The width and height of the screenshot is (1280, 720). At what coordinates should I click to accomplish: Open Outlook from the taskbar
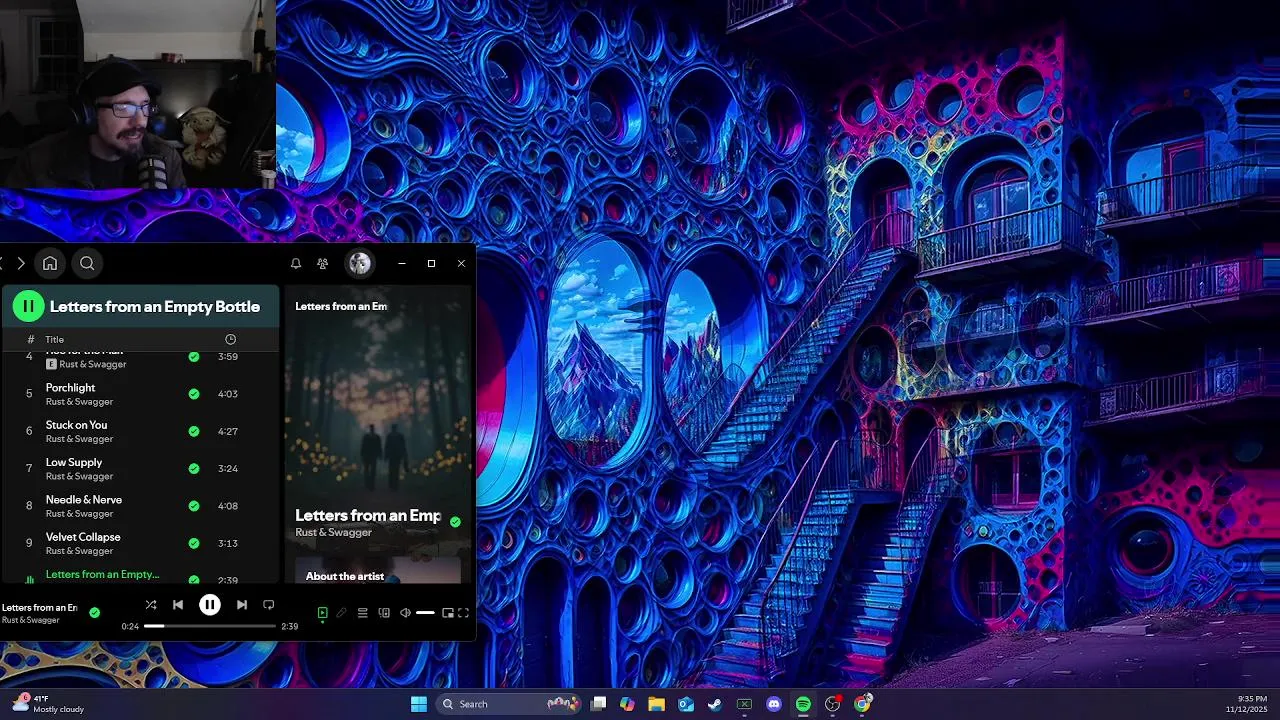click(686, 704)
